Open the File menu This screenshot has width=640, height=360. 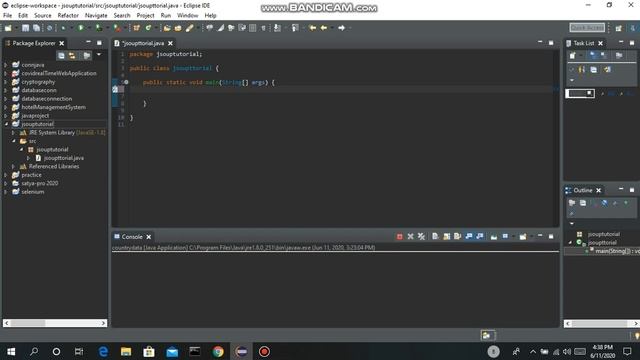point(7,16)
